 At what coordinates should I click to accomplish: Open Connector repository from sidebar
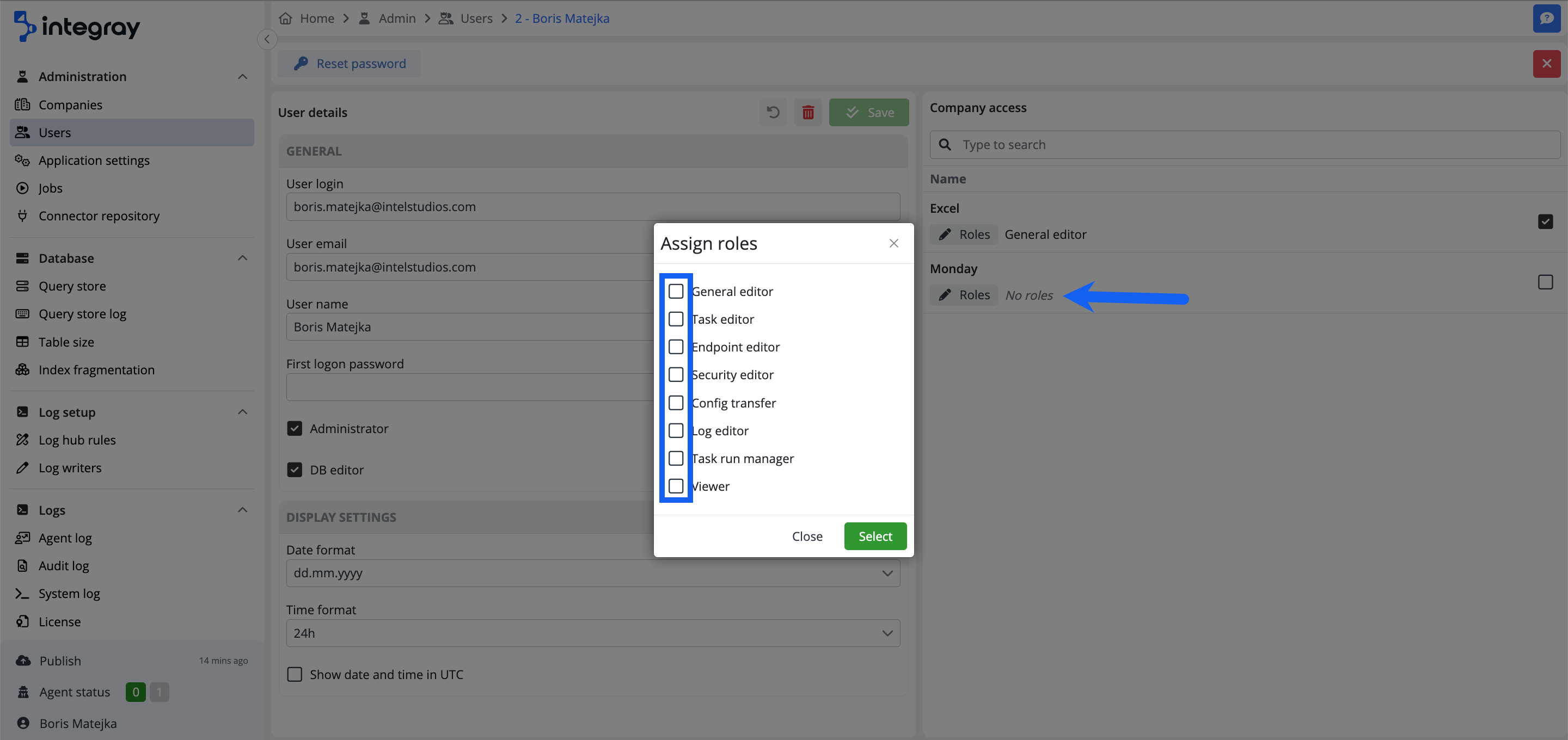tap(99, 216)
